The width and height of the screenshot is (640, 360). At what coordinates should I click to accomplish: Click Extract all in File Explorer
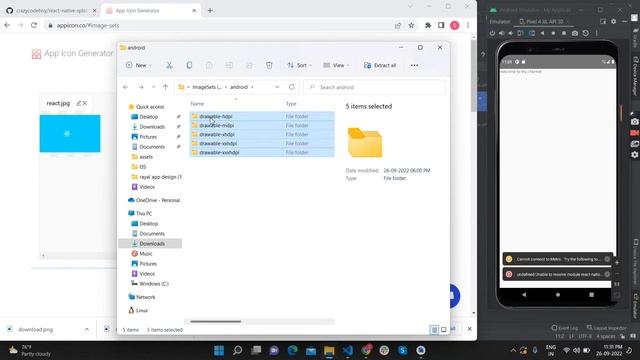[380, 65]
